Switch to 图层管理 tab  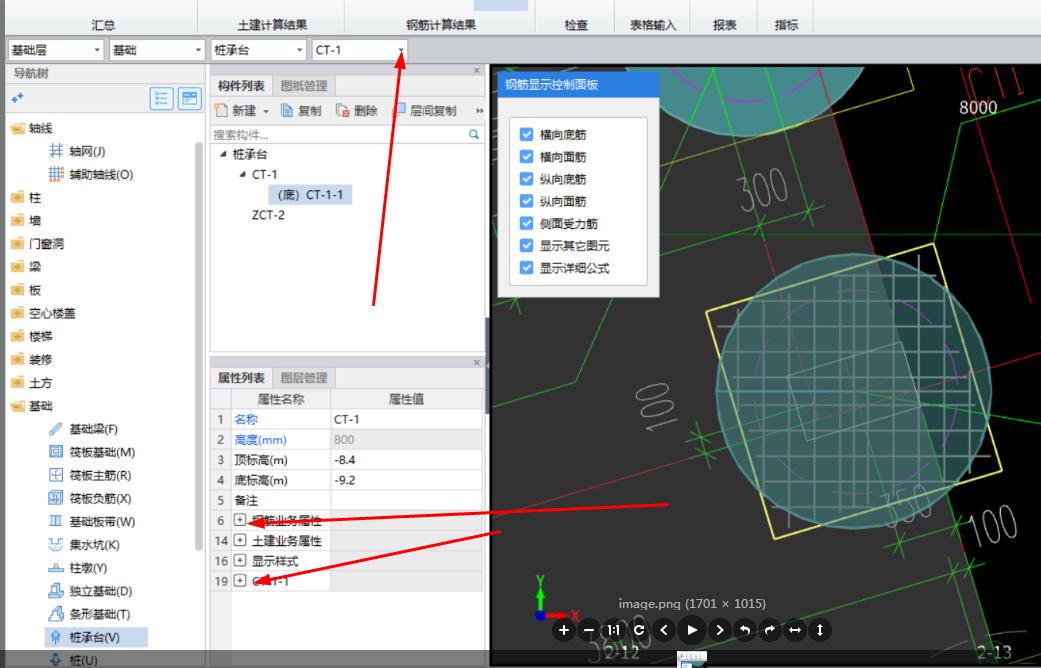tap(304, 378)
